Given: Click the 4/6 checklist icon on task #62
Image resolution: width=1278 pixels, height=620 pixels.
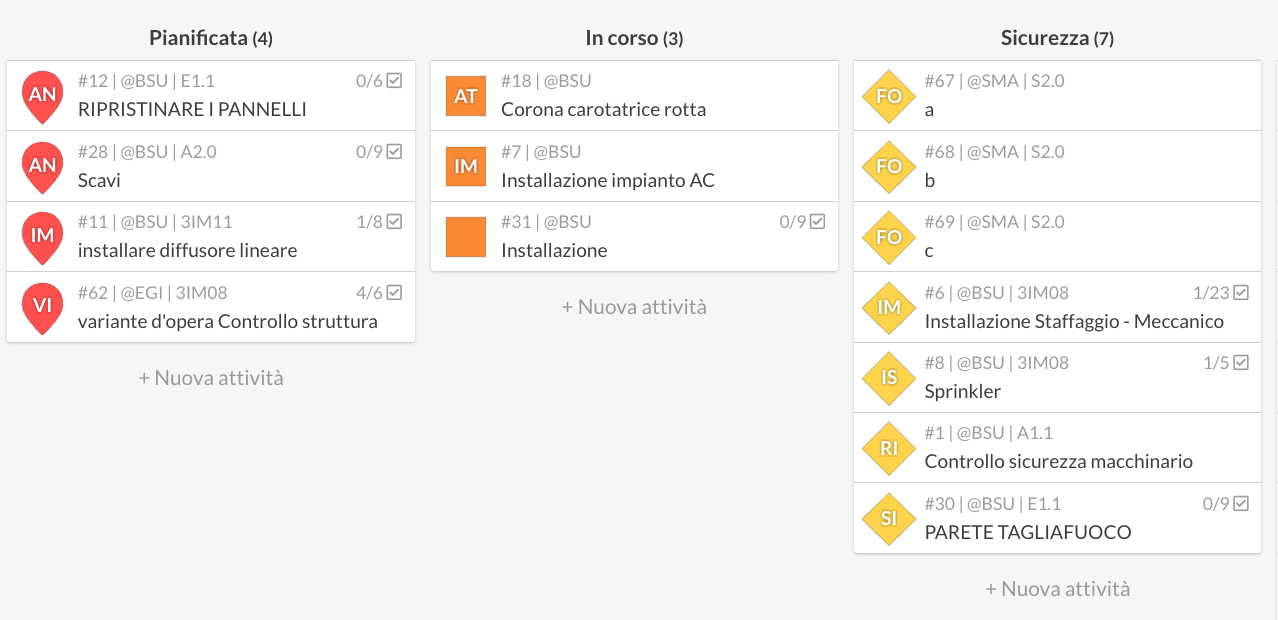Looking at the screenshot, I should pos(394,293).
